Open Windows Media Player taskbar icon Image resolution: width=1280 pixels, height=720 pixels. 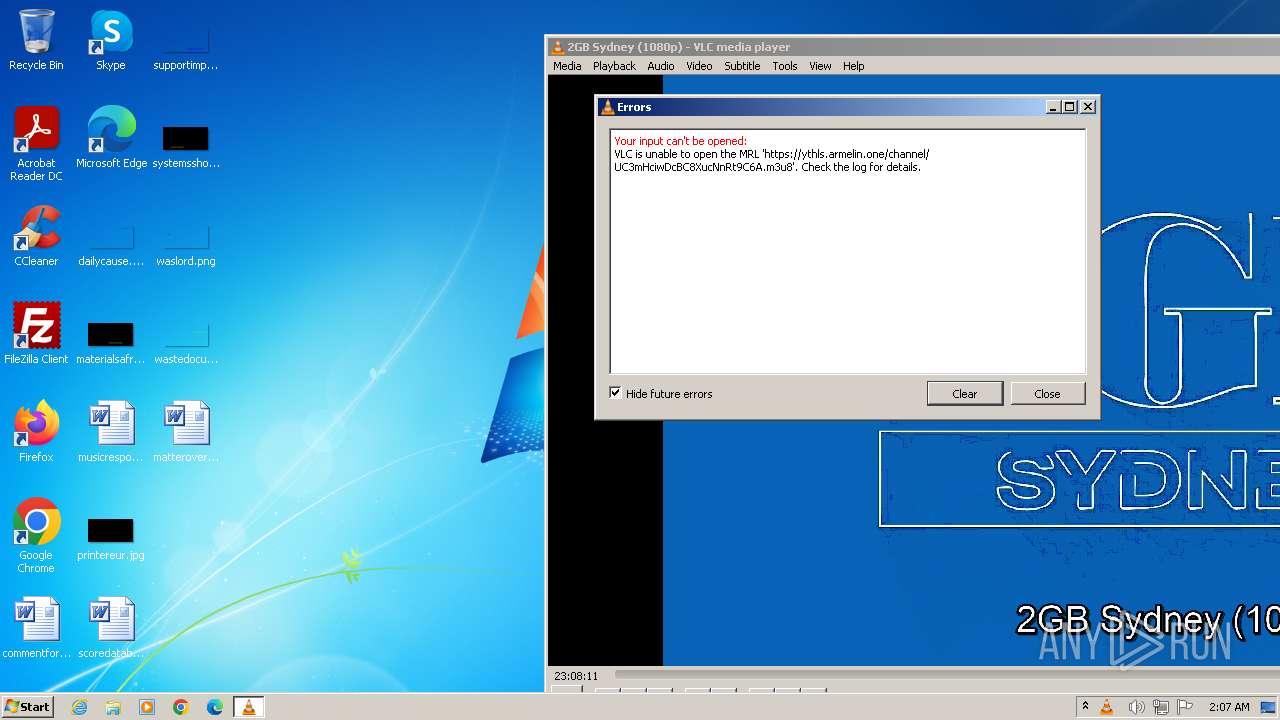click(x=147, y=707)
